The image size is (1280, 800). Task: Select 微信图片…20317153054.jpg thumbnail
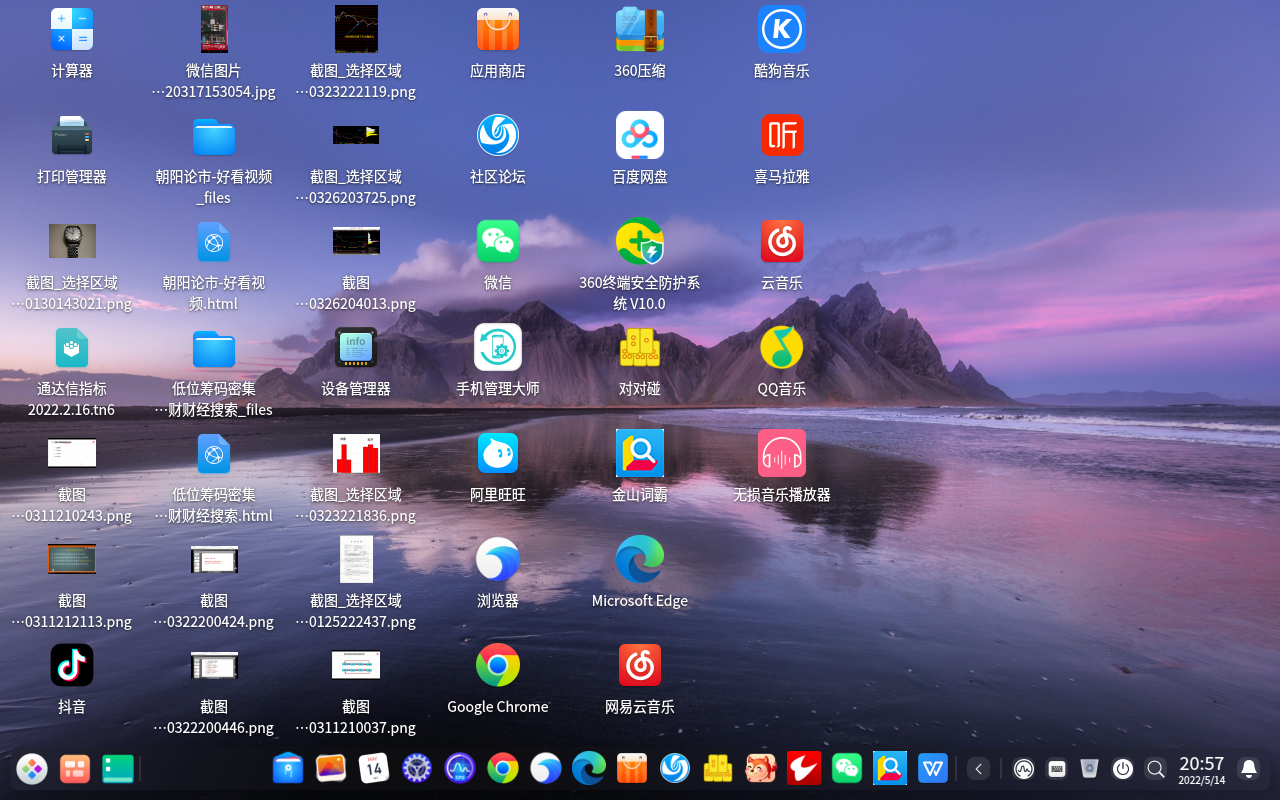(x=214, y=30)
